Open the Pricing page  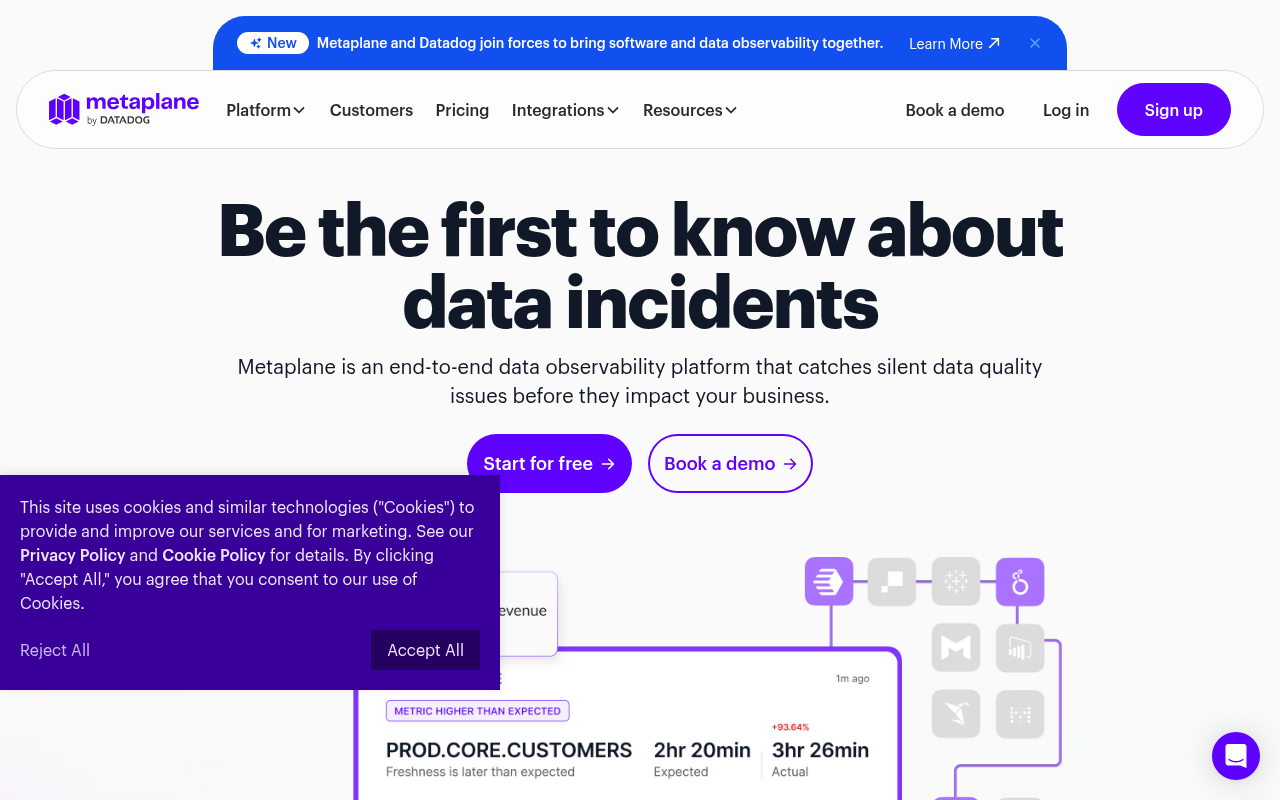coord(462,110)
